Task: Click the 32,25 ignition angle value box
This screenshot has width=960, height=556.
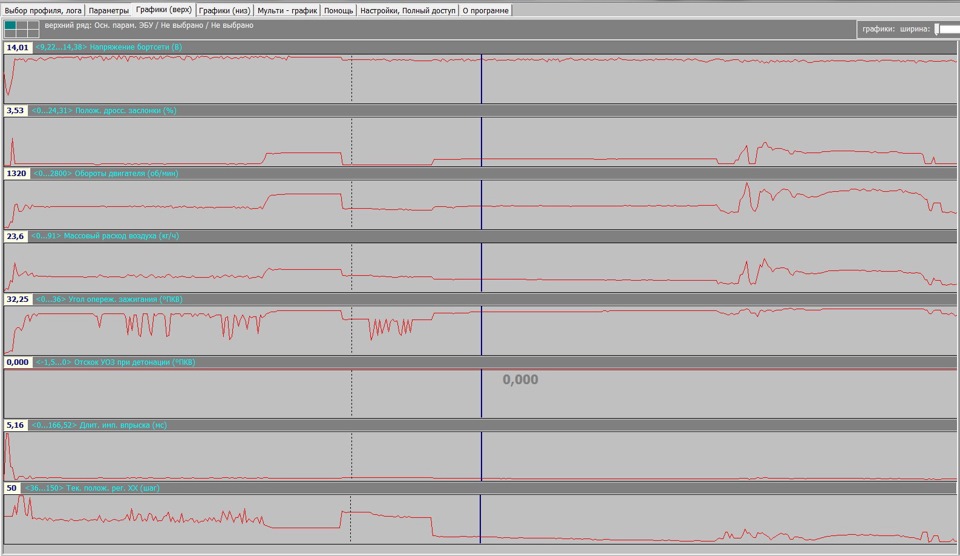Action: tap(17, 299)
